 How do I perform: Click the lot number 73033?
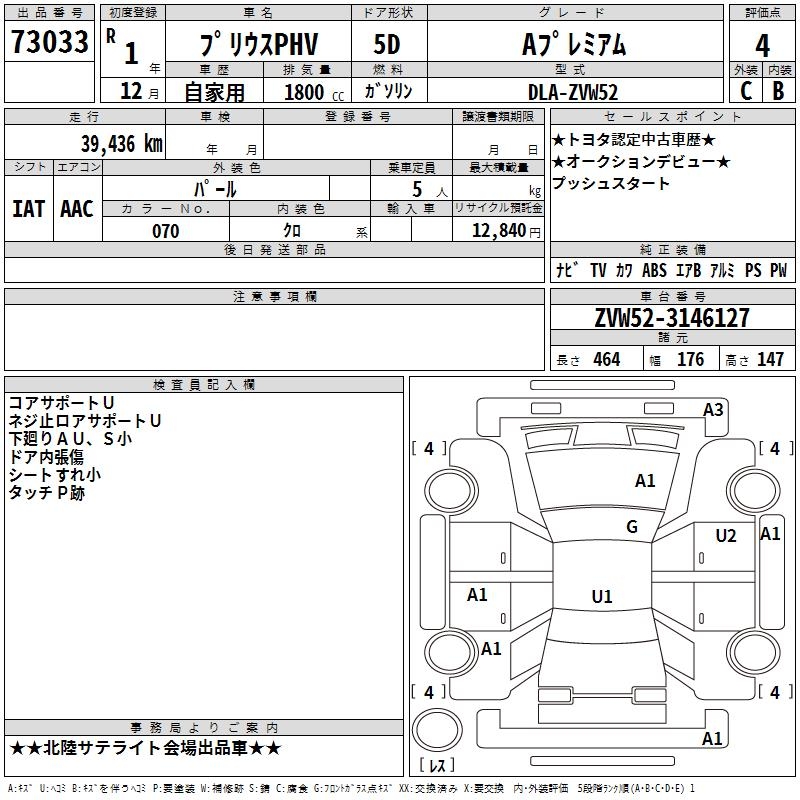50,44
